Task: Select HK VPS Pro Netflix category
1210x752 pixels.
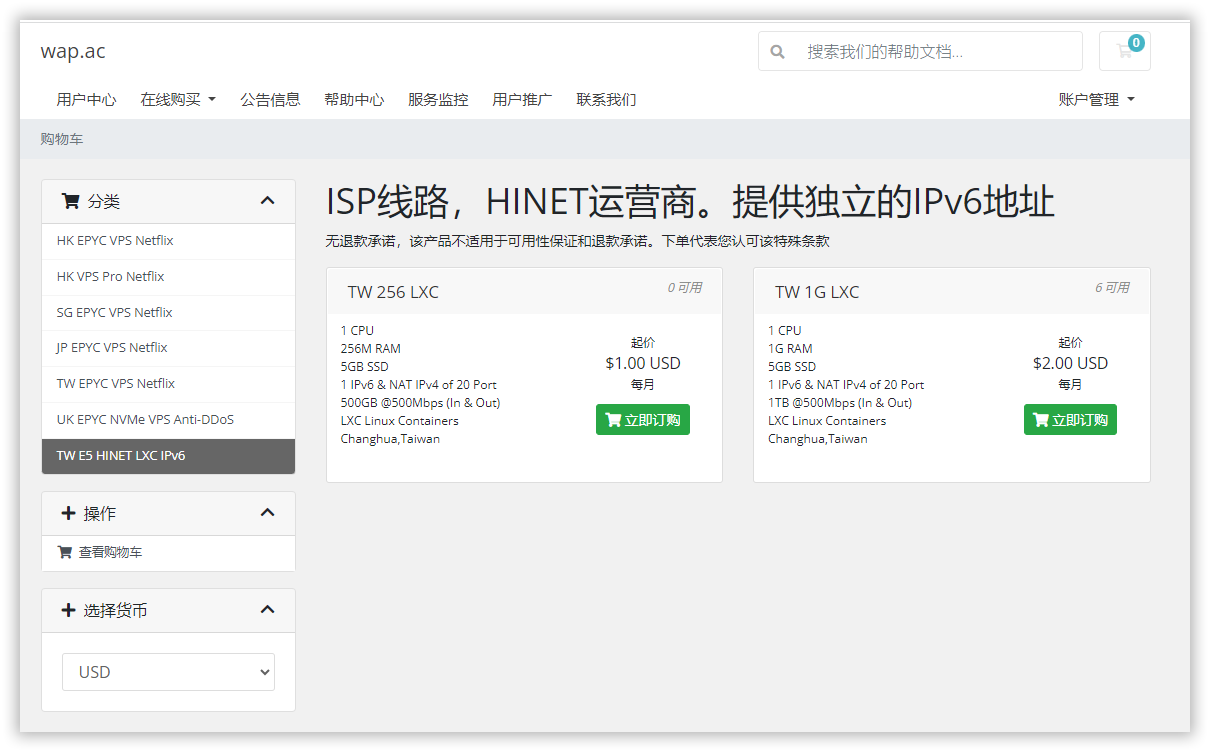Action: [x=168, y=277]
